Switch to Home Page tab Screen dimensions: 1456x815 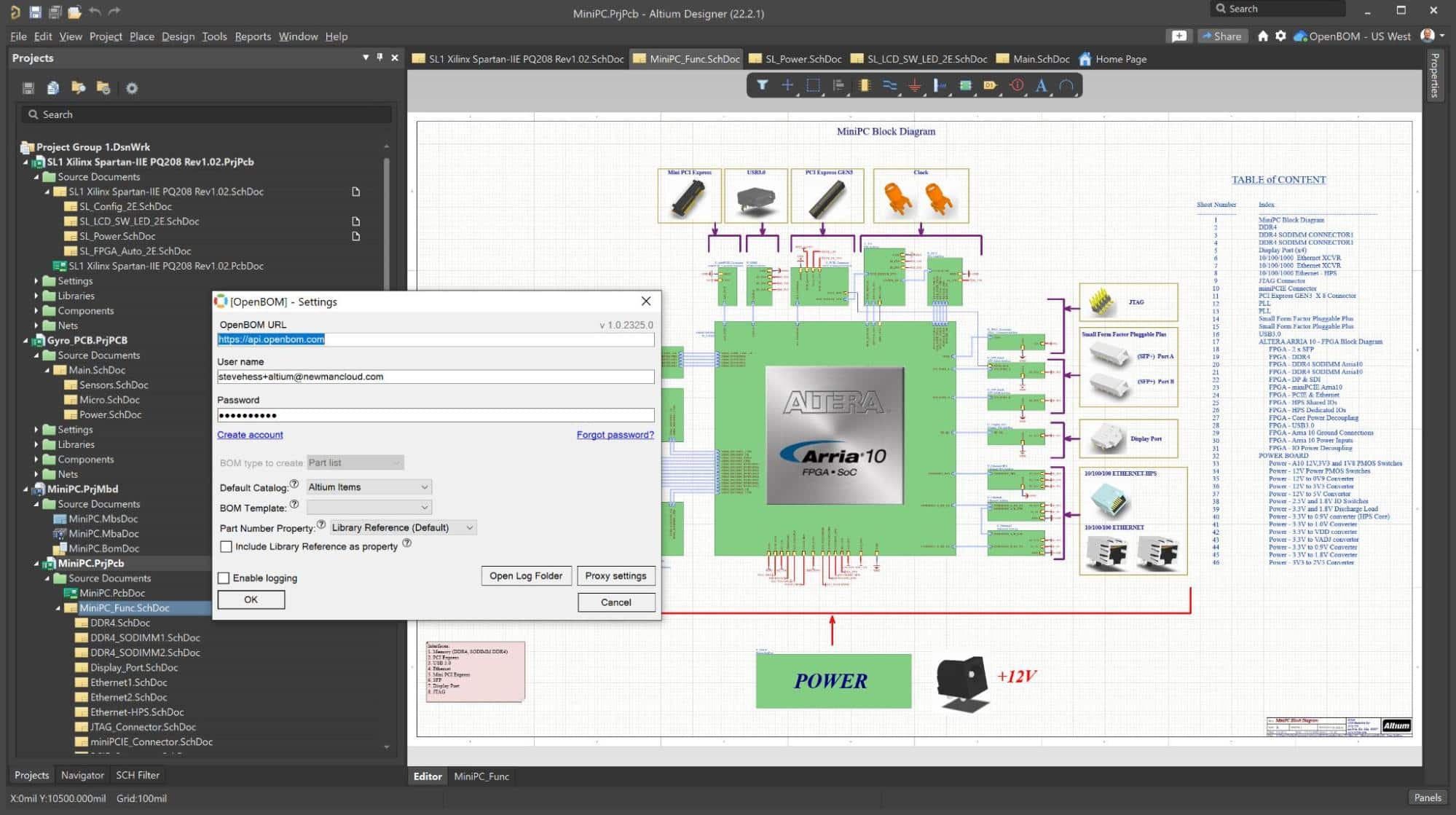click(1113, 59)
